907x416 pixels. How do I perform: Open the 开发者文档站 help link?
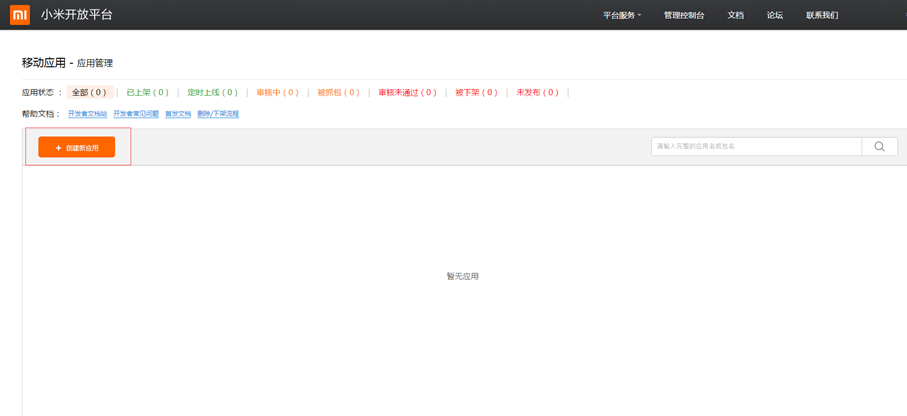coord(87,114)
